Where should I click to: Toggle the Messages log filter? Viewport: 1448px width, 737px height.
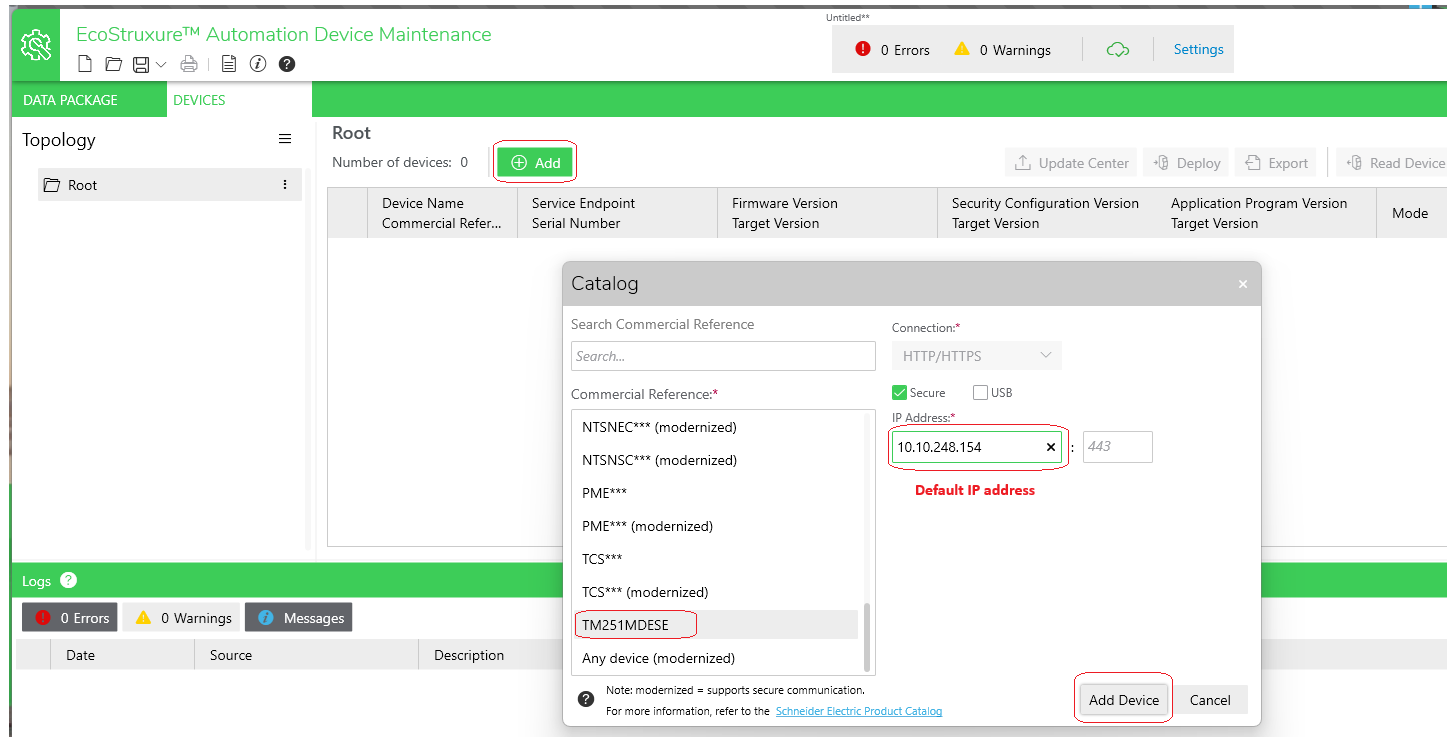coord(298,618)
